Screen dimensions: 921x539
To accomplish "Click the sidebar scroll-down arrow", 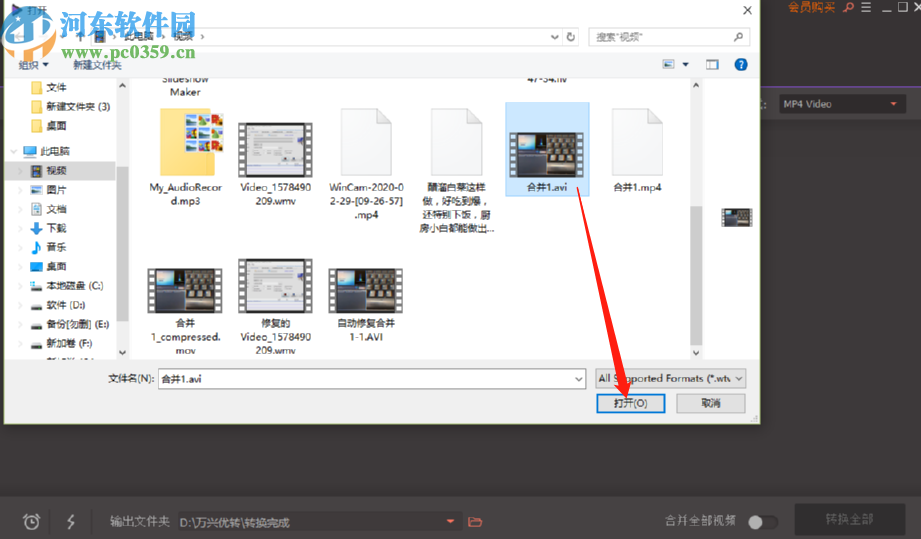I will (122, 353).
